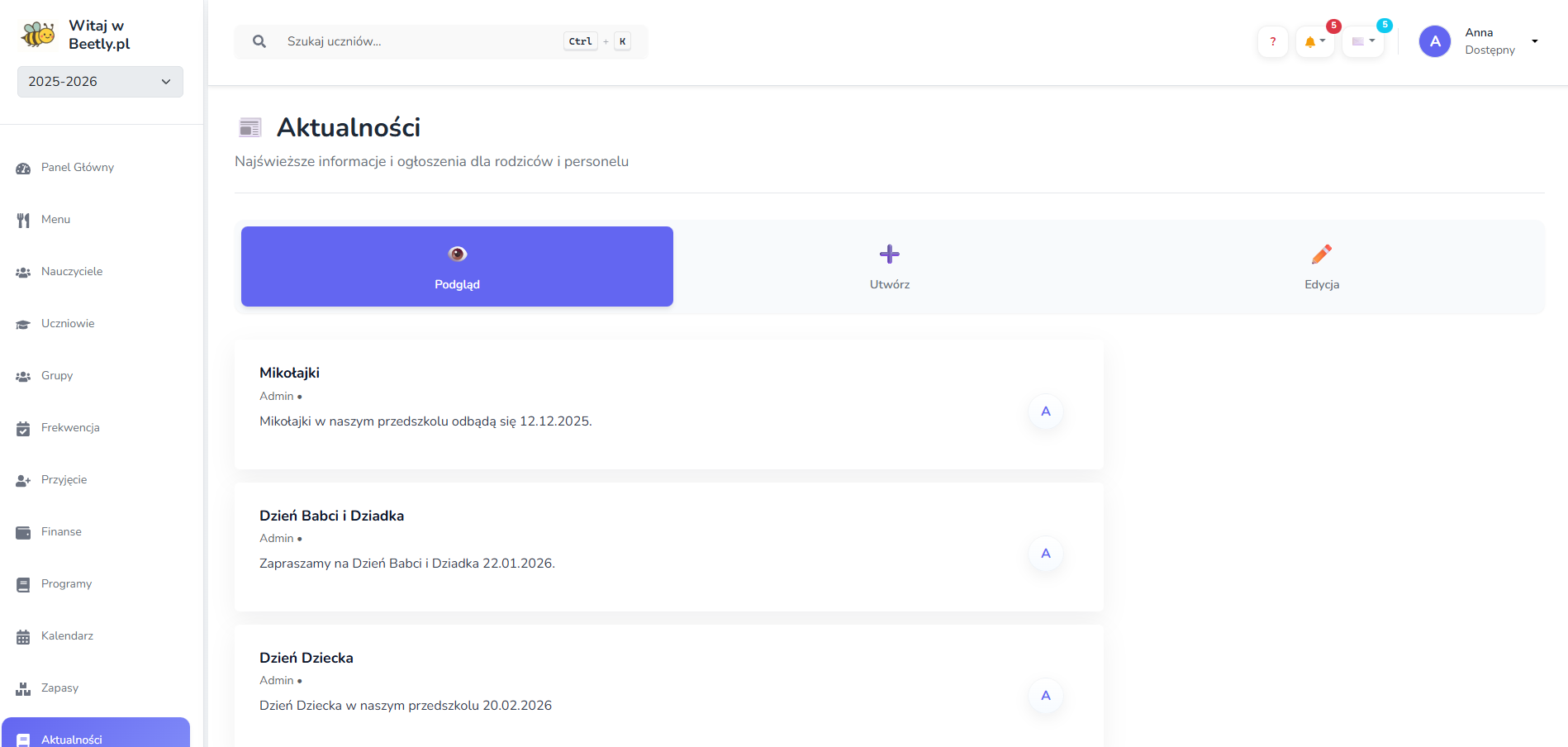
Task: Open the notifications bell
Action: pos(1311,40)
